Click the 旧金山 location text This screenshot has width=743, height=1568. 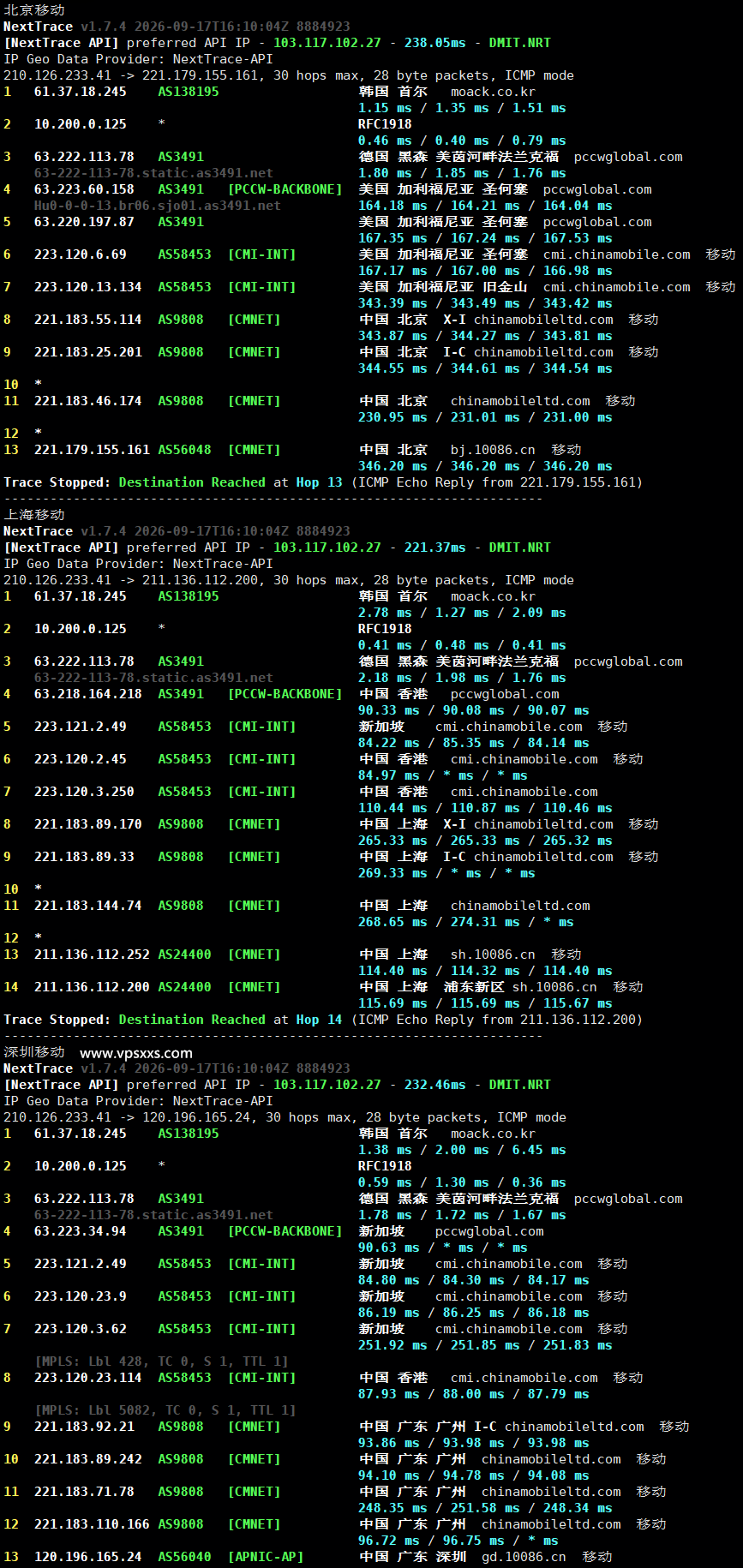pyautogui.click(x=505, y=287)
